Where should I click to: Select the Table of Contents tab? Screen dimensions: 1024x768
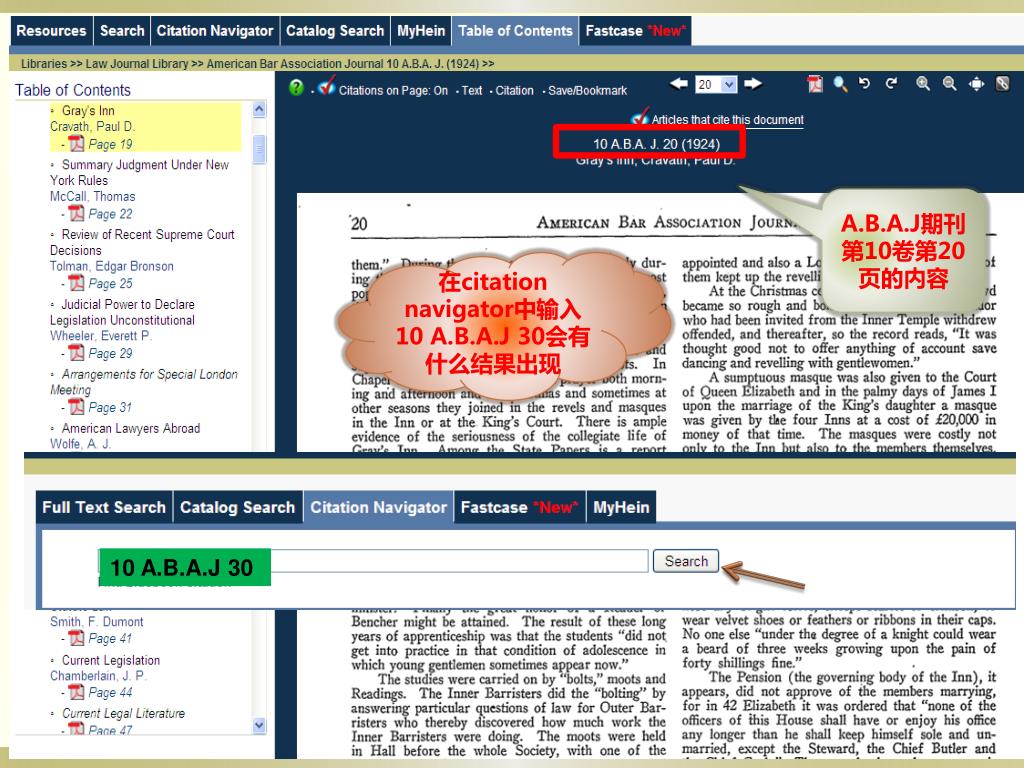pyautogui.click(x=515, y=31)
